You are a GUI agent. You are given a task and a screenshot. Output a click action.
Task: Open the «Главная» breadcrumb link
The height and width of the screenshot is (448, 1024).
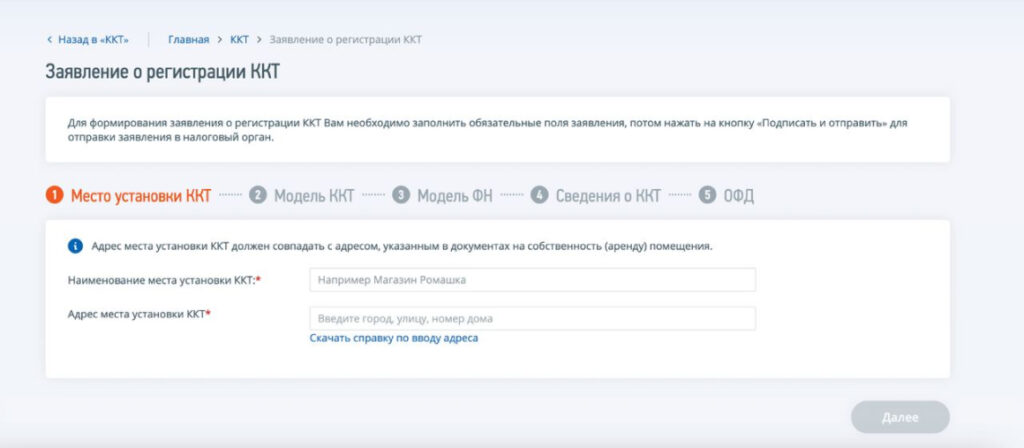coord(189,40)
